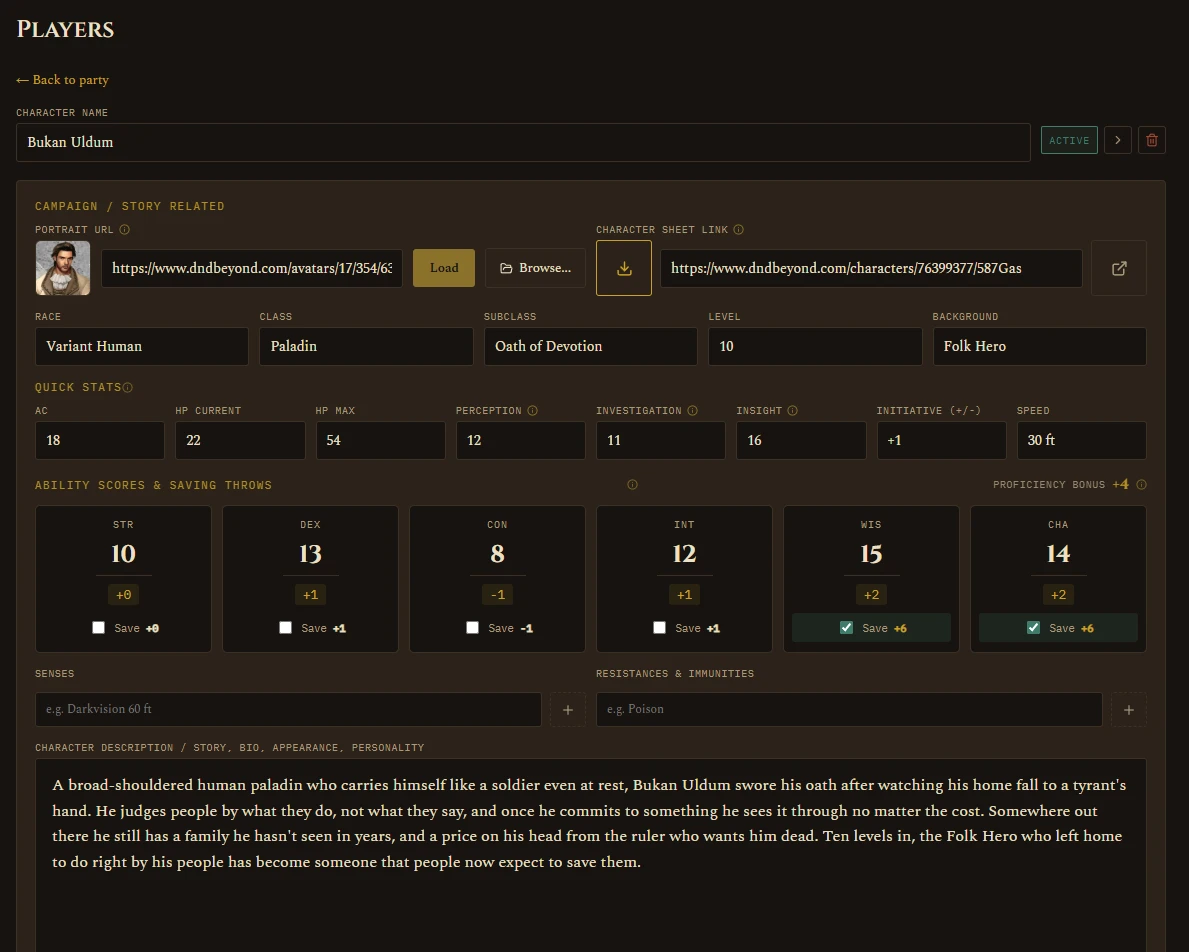The height and width of the screenshot is (952, 1189).
Task: Click the Portrait URL input field
Action: [x=252, y=269]
